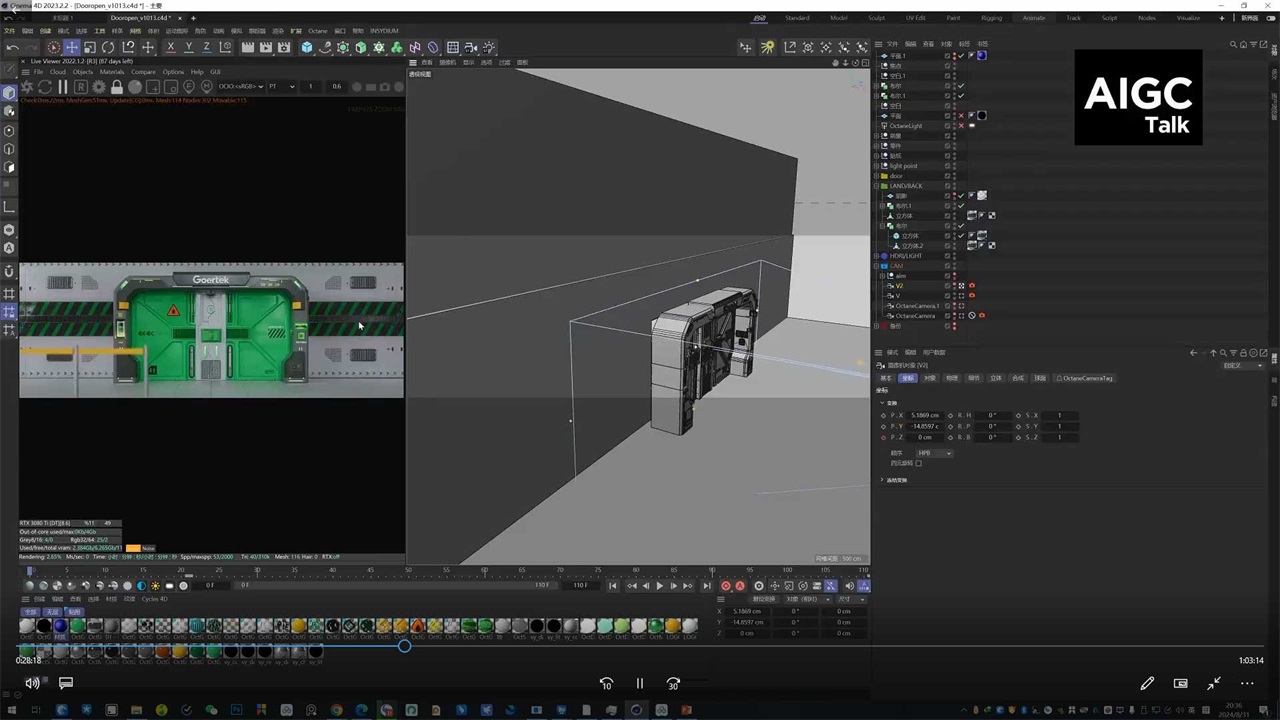Toggle the disabled check on OctaneLight object
Screen dimensions: 1280x720
pyautogui.click(x=961, y=126)
